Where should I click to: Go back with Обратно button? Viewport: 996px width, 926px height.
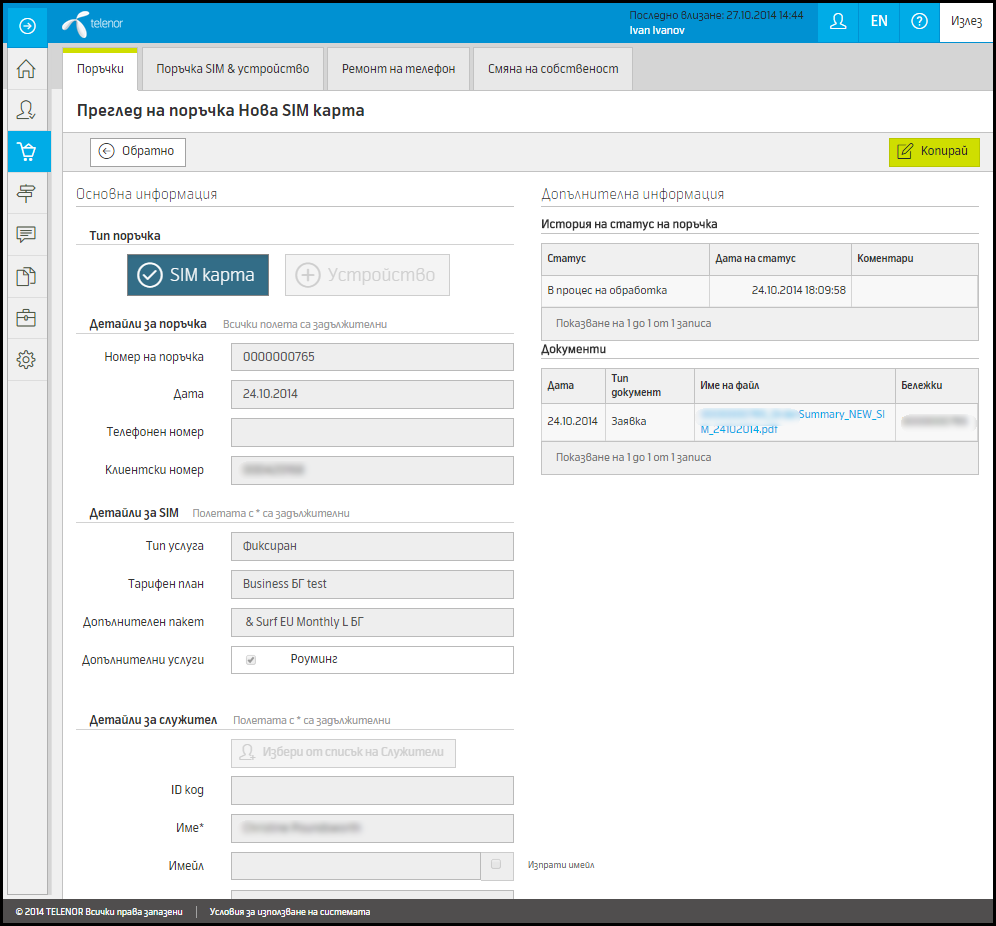(x=138, y=152)
